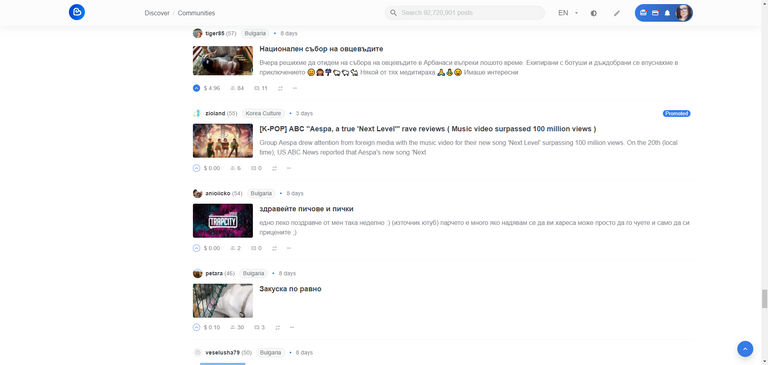
Task: Open the more menu on the petara post
Action: pyautogui.click(x=292, y=327)
